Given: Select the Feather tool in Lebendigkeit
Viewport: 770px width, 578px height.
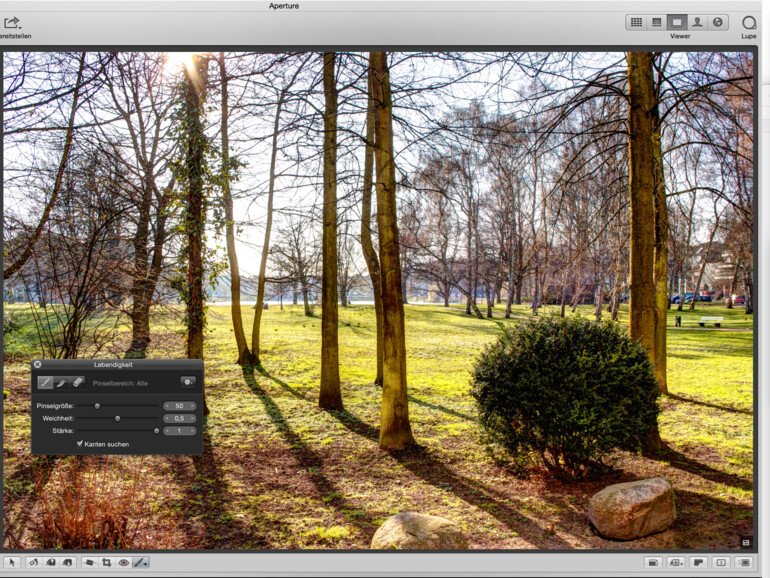Looking at the screenshot, I should click(x=61, y=382).
